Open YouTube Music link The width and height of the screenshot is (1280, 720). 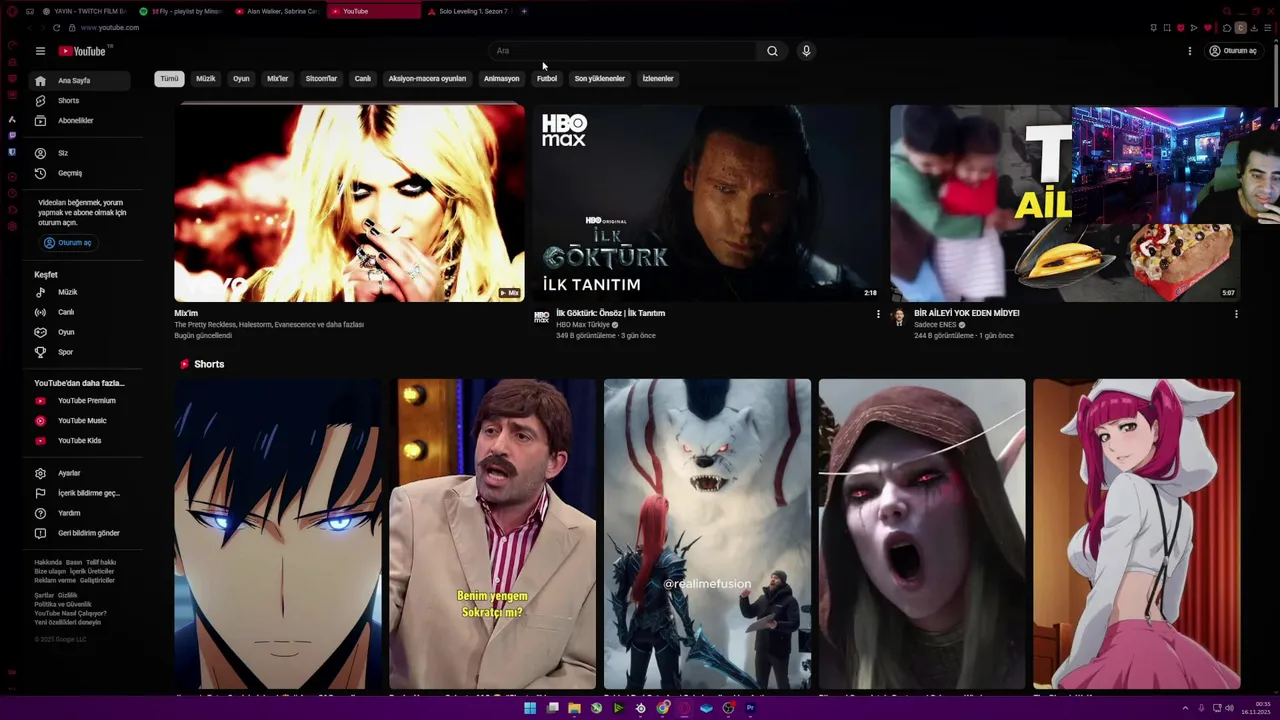(81, 421)
